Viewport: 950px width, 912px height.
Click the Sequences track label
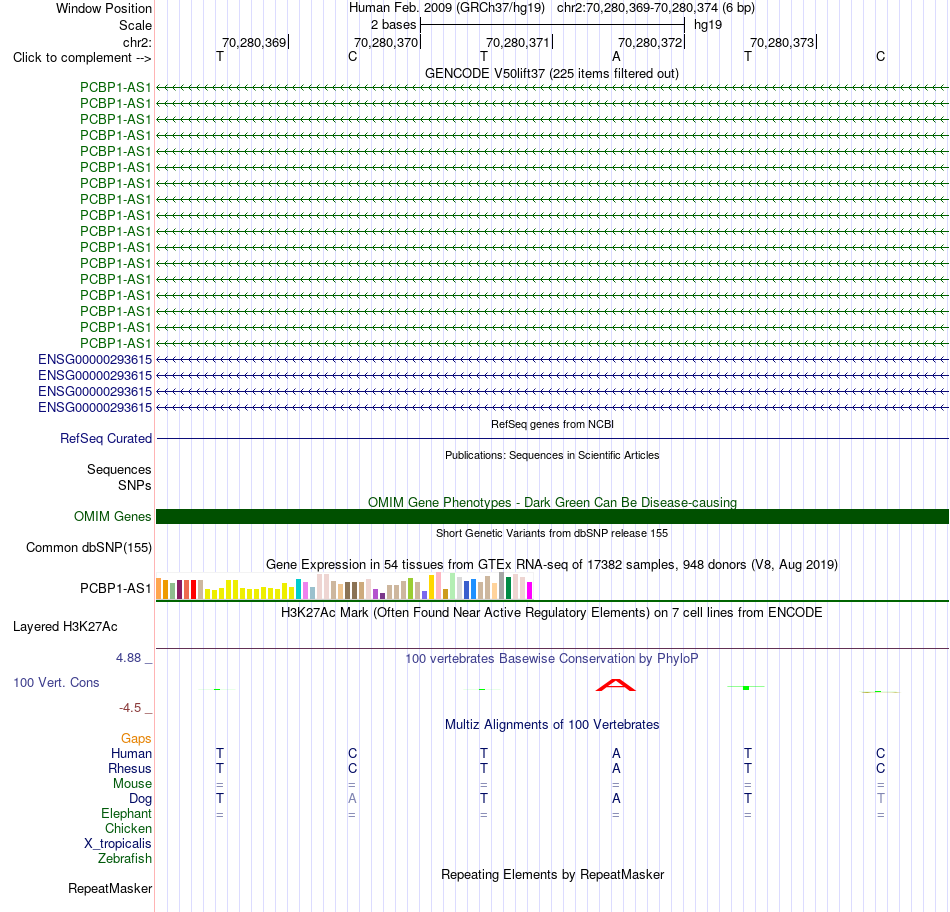coord(119,469)
